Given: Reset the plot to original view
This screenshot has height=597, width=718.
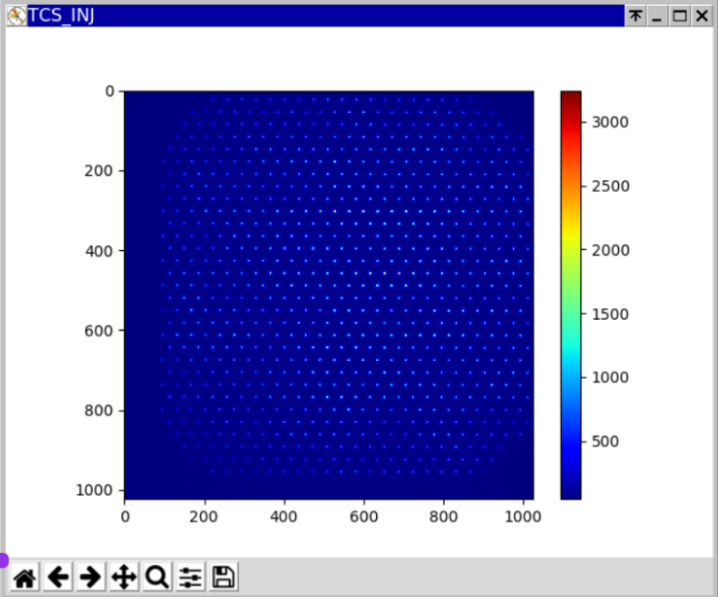Looking at the screenshot, I should click(25, 577).
